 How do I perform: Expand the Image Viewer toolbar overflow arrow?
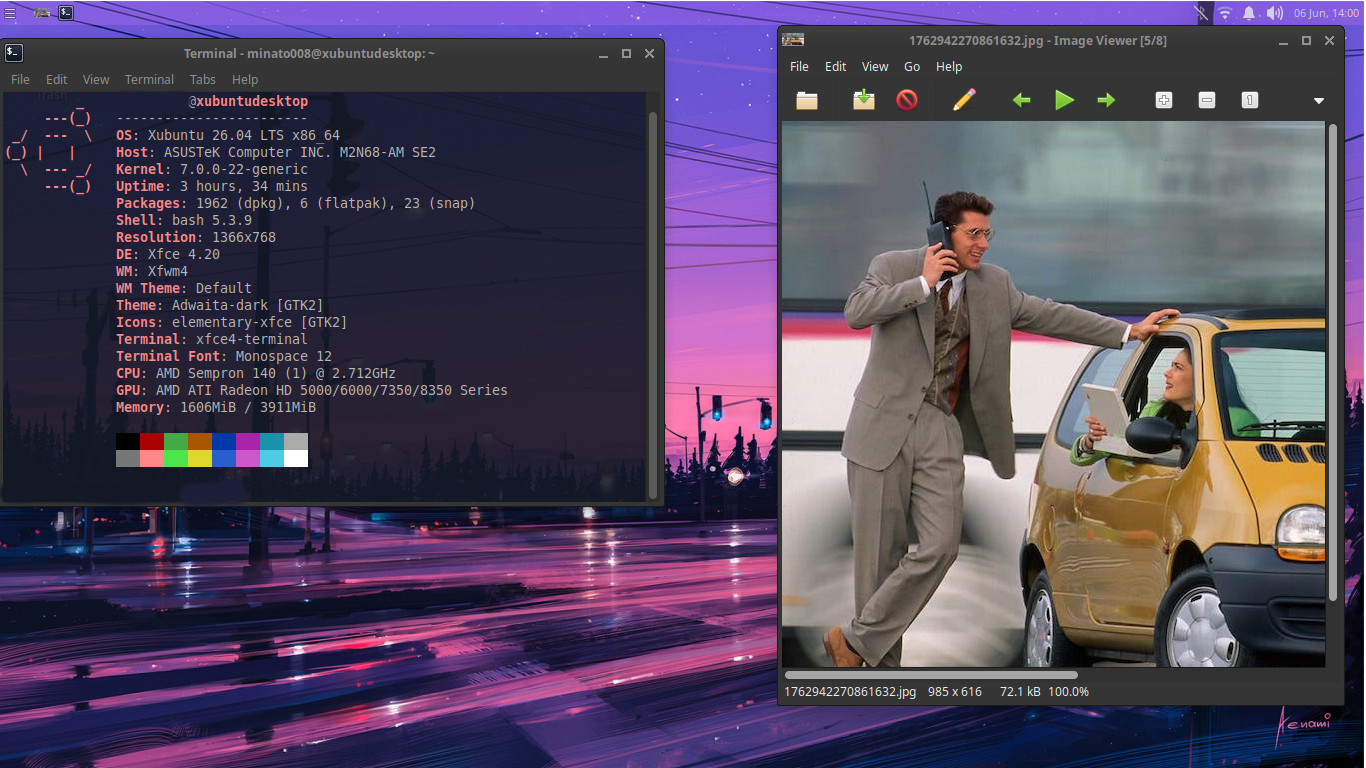(1319, 100)
